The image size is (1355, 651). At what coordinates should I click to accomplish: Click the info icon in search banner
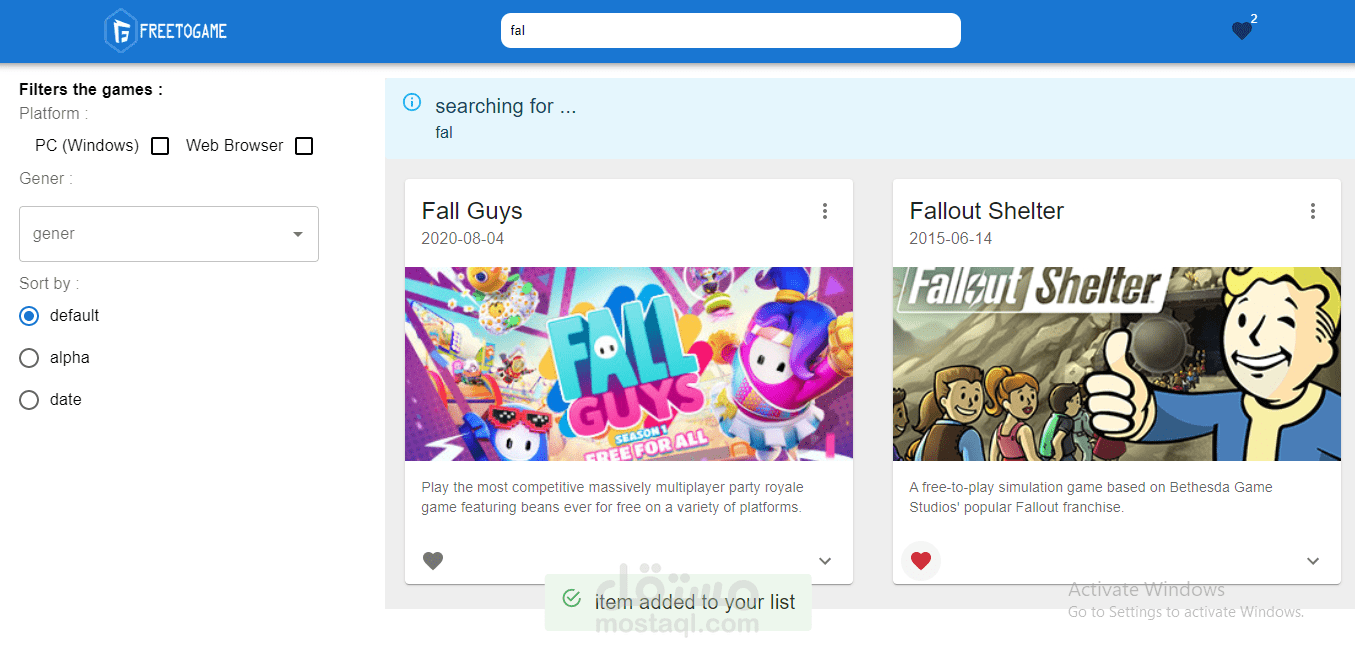click(x=412, y=102)
